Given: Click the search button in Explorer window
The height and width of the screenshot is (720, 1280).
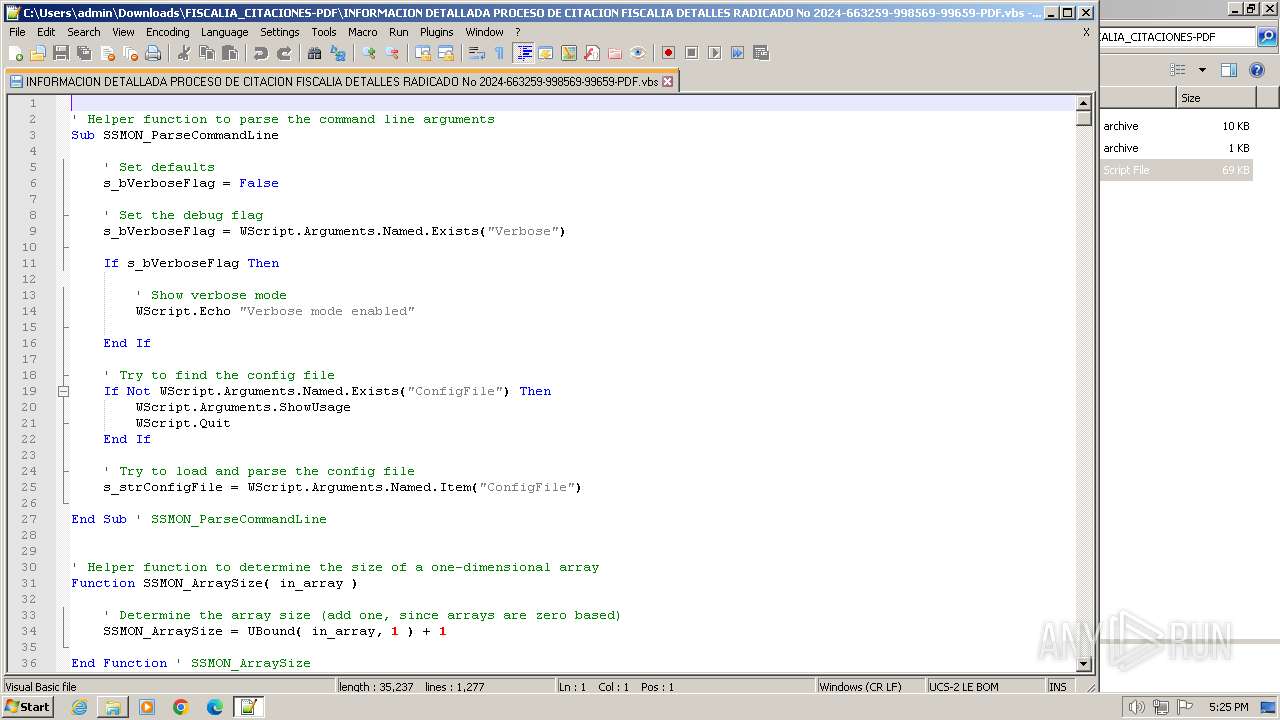Looking at the screenshot, I should click(x=1267, y=37).
